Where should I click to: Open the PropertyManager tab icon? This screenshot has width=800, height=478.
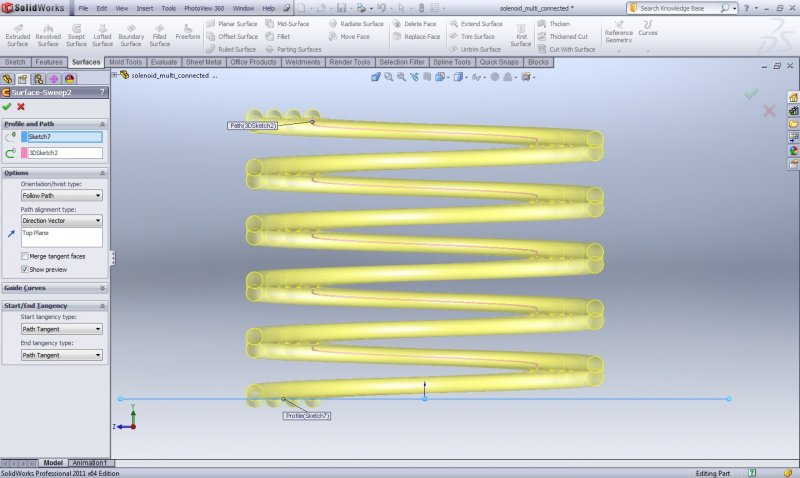(x=22, y=79)
